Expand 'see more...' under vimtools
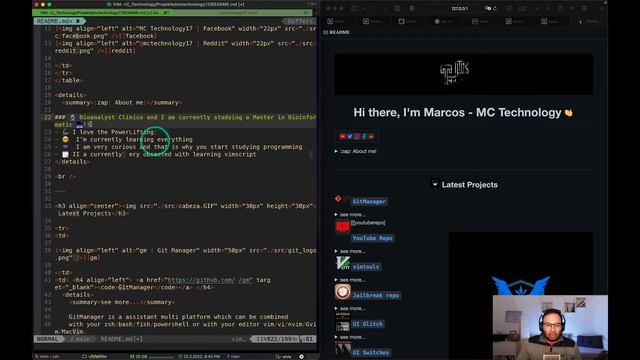This screenshot has width=640, height=360. click(x=350, y=280)
